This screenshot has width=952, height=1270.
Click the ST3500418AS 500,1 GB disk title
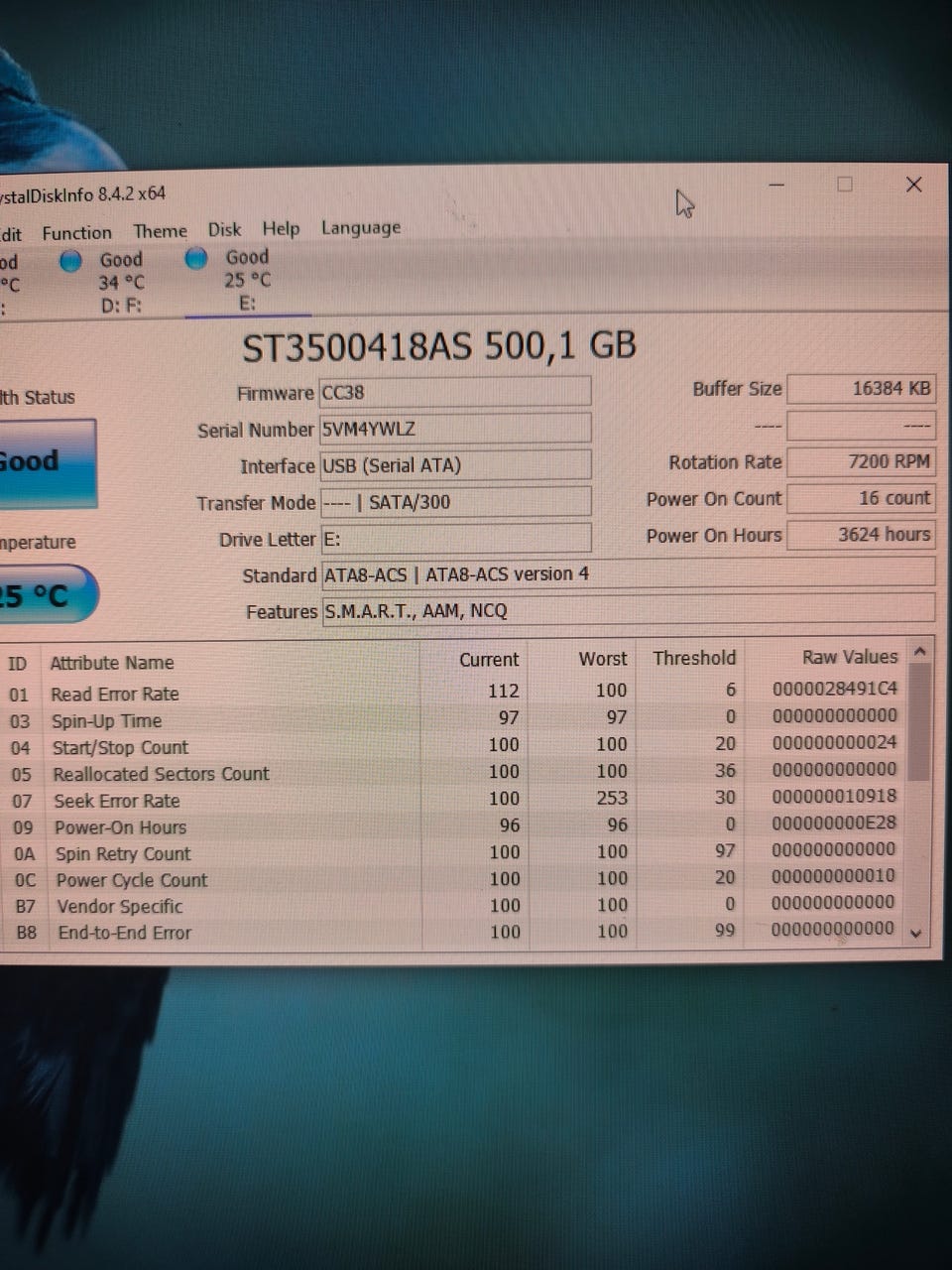point(439,346)
